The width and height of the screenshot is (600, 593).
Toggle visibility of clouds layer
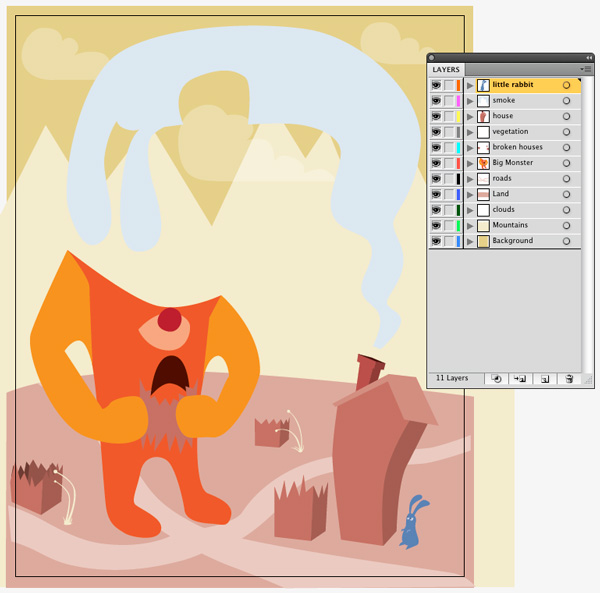point(436,210)
